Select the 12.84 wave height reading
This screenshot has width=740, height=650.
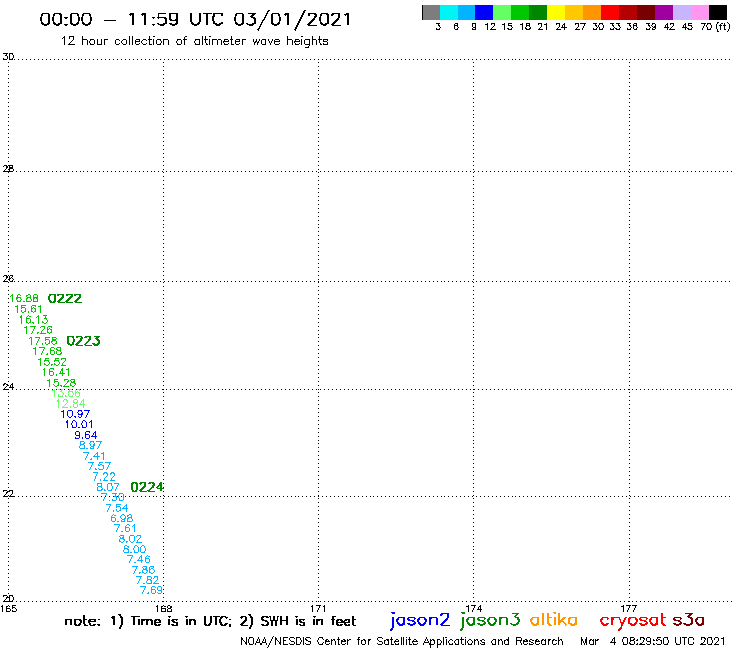point(70,404)
